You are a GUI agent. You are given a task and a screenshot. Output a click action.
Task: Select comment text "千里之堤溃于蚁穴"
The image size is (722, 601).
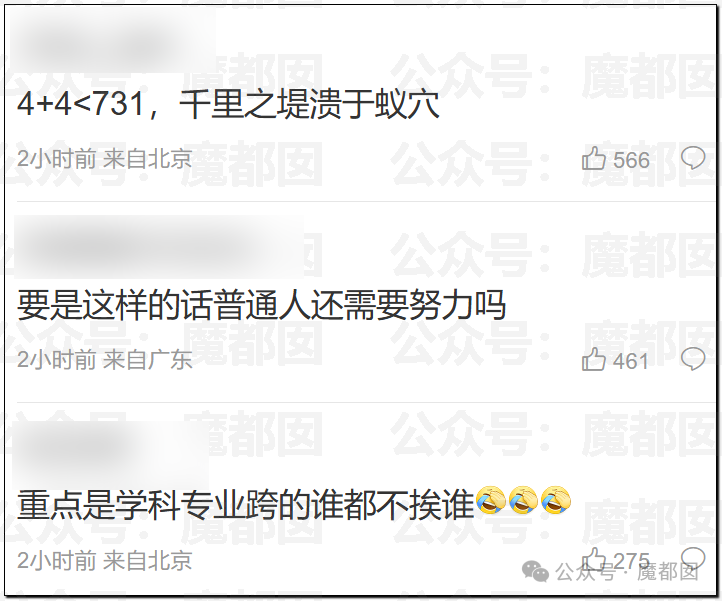[x=309, y=105]
